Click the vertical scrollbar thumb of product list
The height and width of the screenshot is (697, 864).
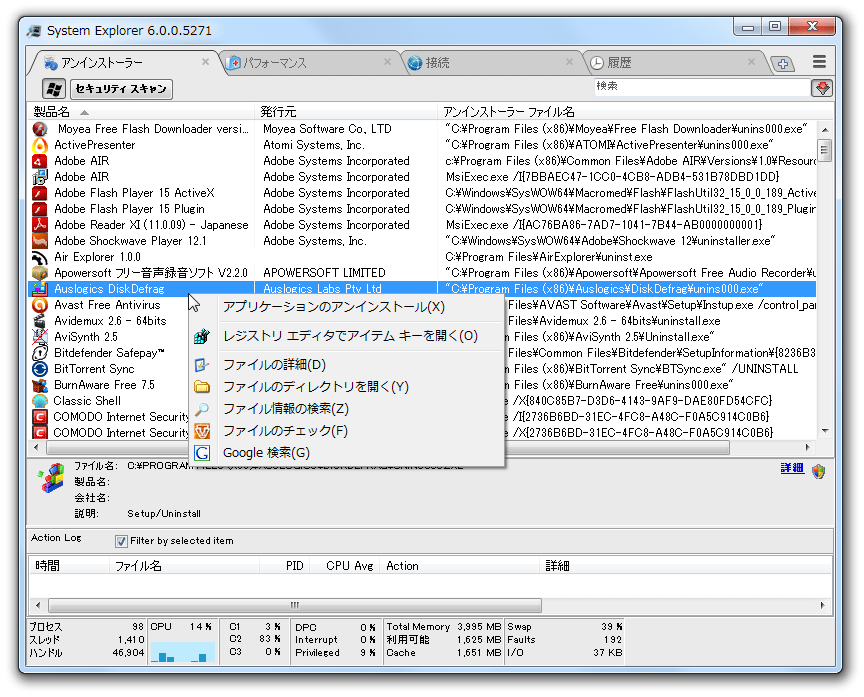(824, 151)
